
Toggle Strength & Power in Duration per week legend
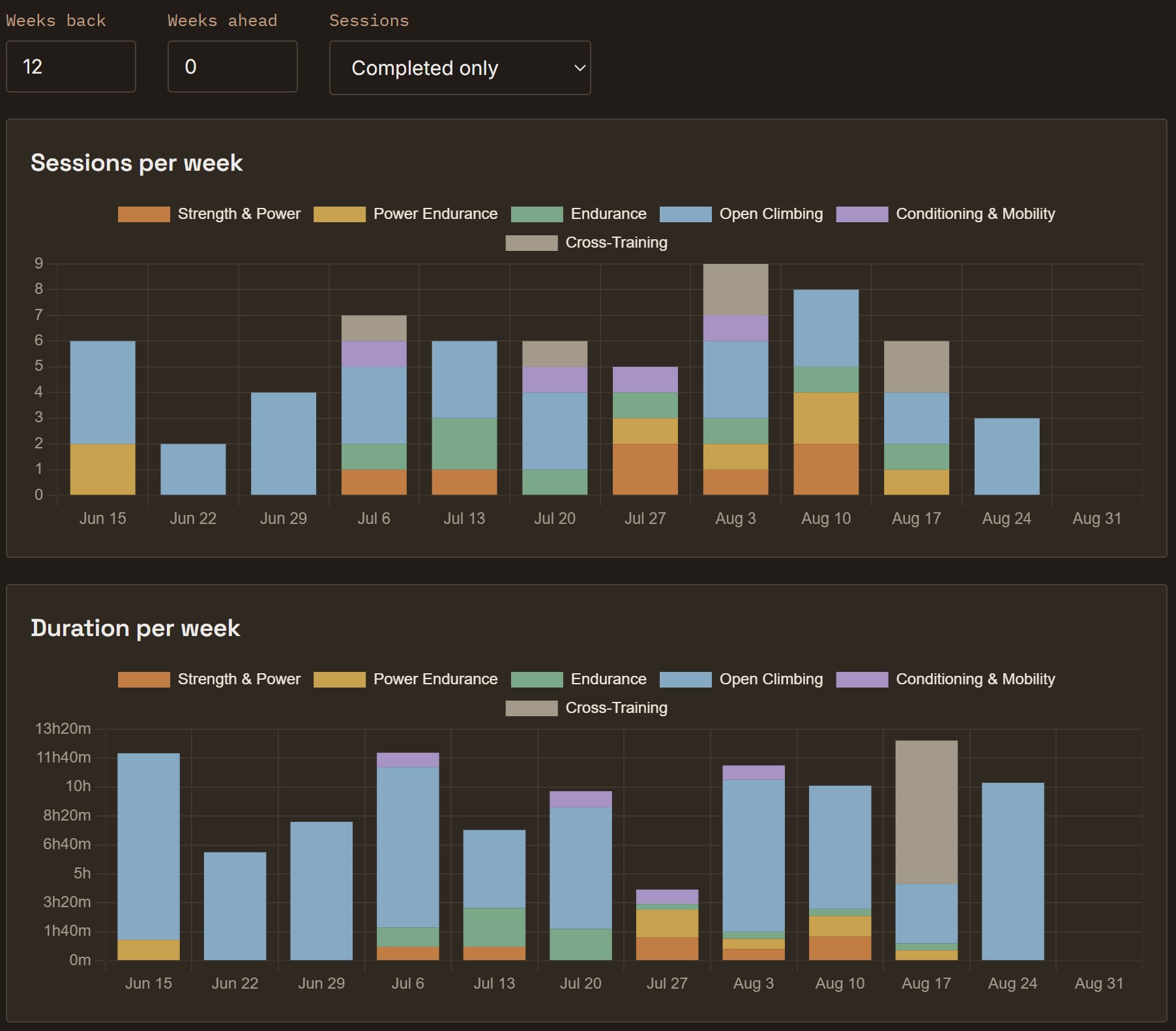click(209, 680)
